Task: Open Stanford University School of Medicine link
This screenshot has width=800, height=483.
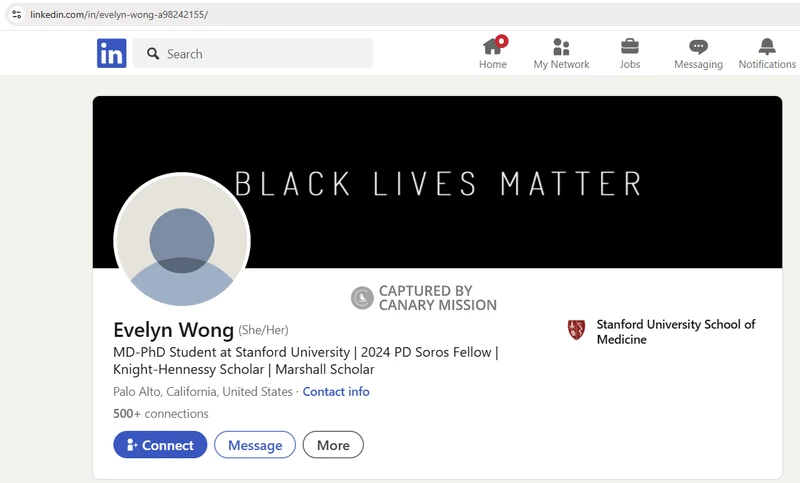Action: [676, 332]
